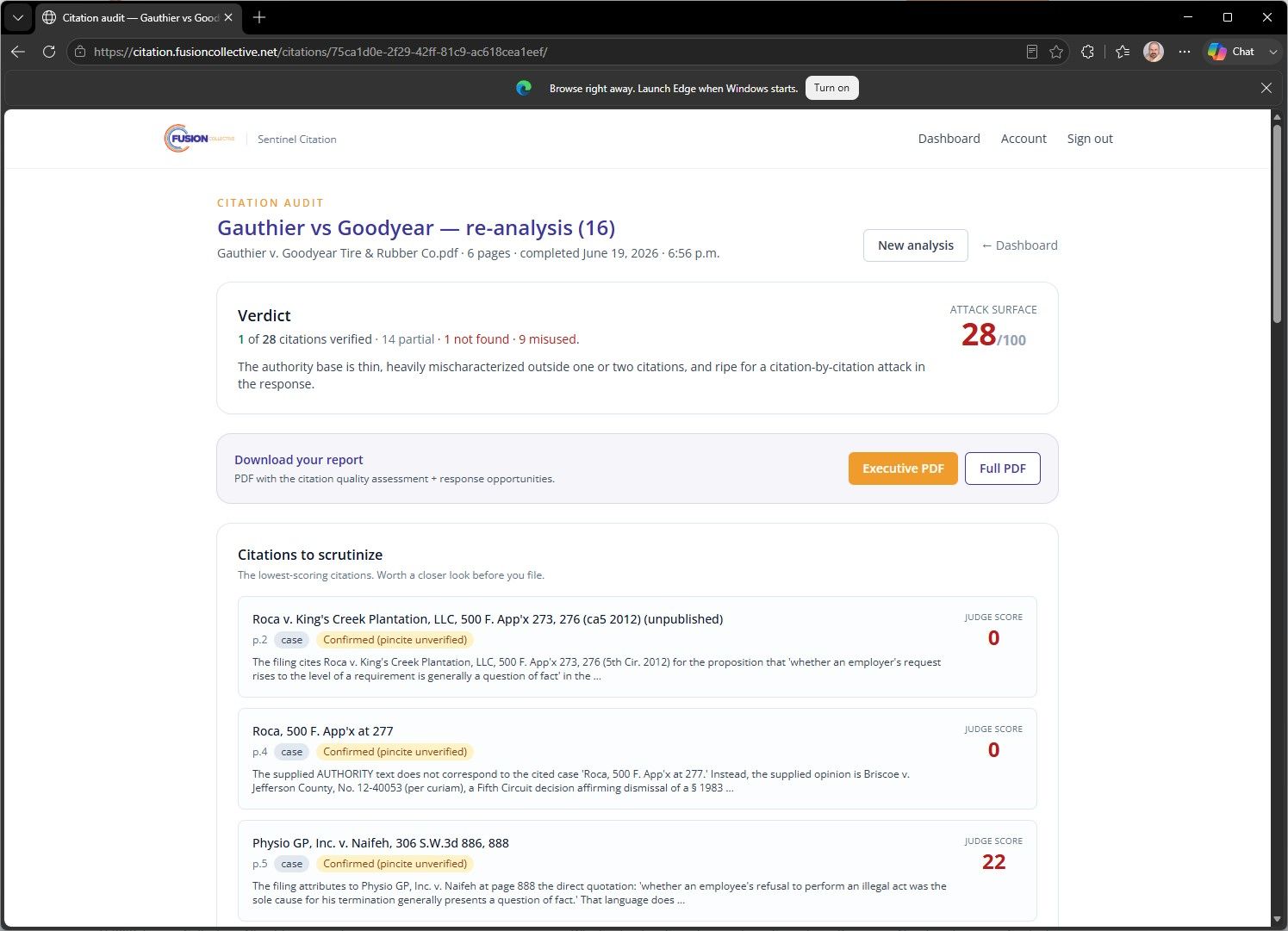Open Edge settings and more menu

1185,52
